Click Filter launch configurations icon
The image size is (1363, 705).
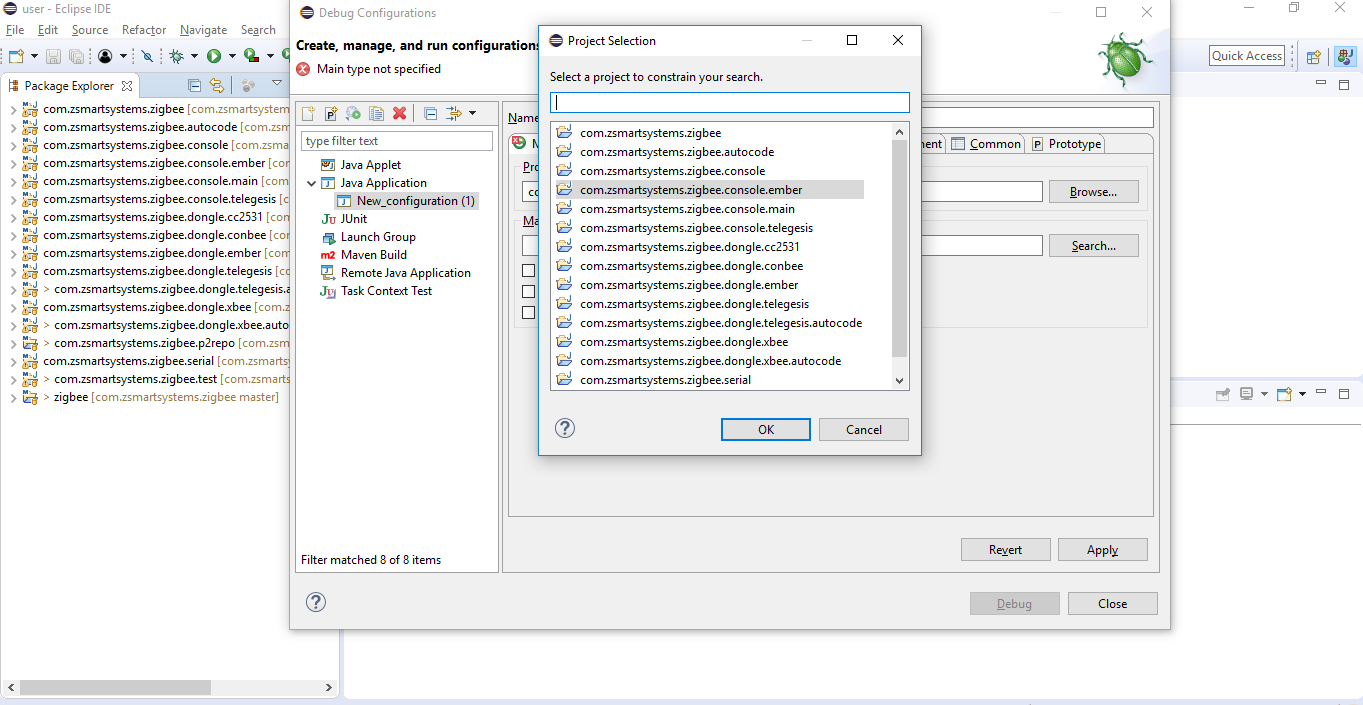(453, 113)
